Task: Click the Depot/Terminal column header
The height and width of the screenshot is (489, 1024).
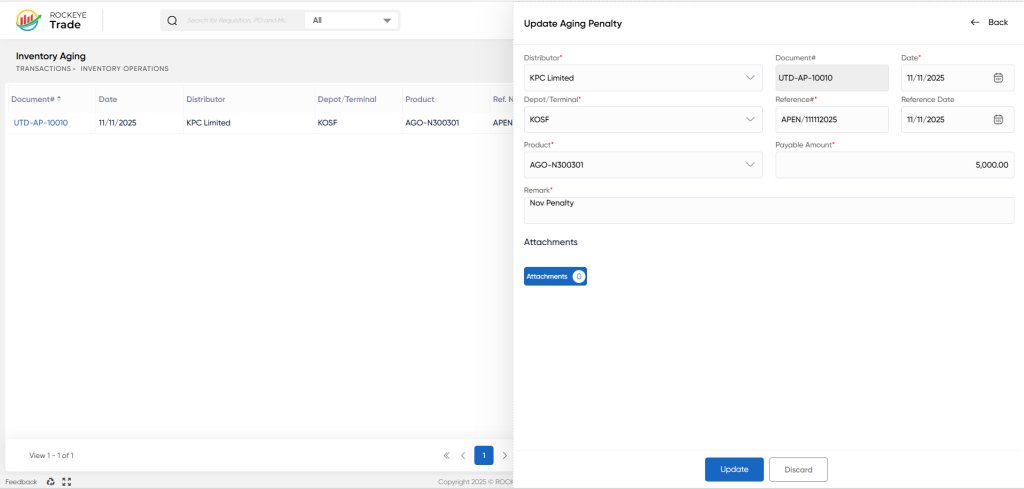Action: pyautogui.click(x=347, y=99)
